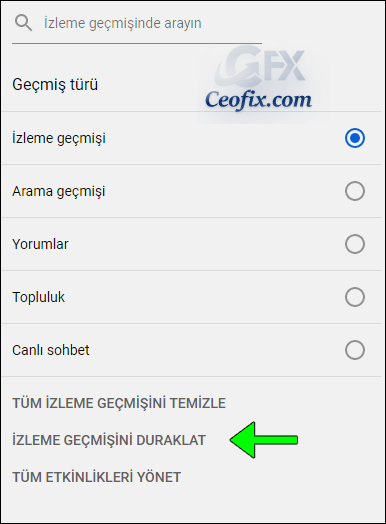This screenshot has width=386, height=524.
Task: Click the 'Yorumlar' text label
Action: [x=40, y=244]
